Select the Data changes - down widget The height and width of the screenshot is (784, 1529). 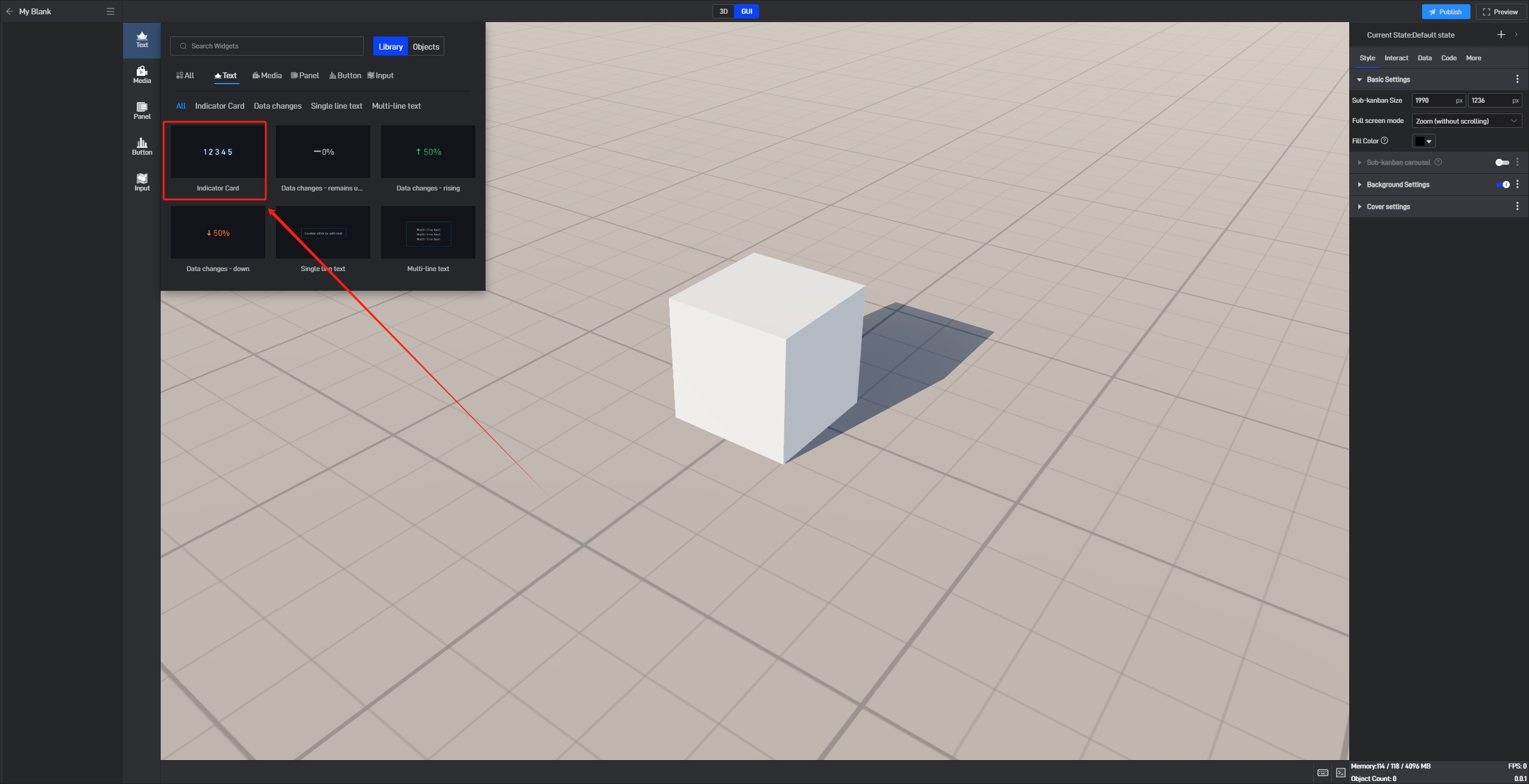pos(217,233)
